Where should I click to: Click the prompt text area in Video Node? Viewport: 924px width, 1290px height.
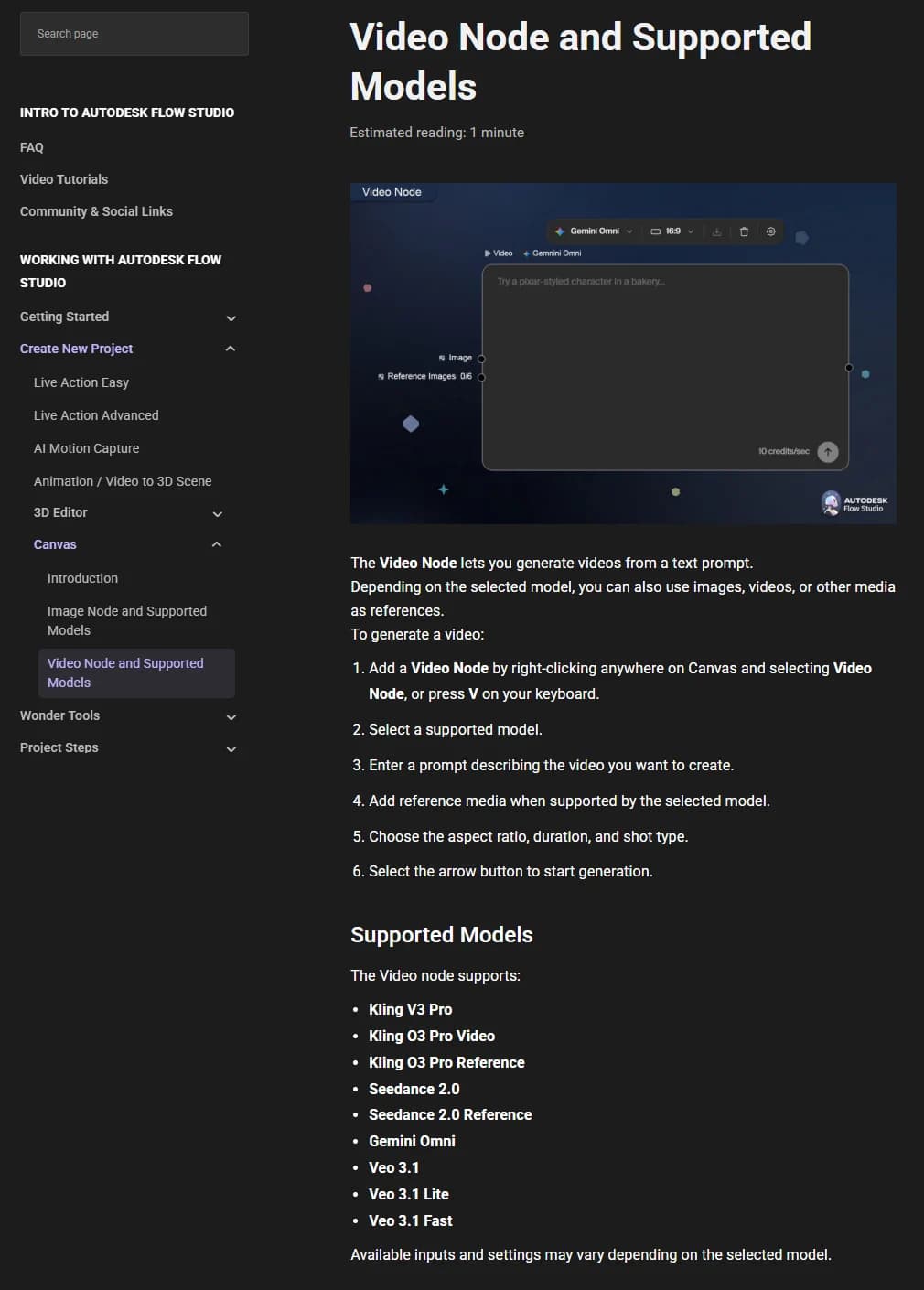tap(665, 366)
